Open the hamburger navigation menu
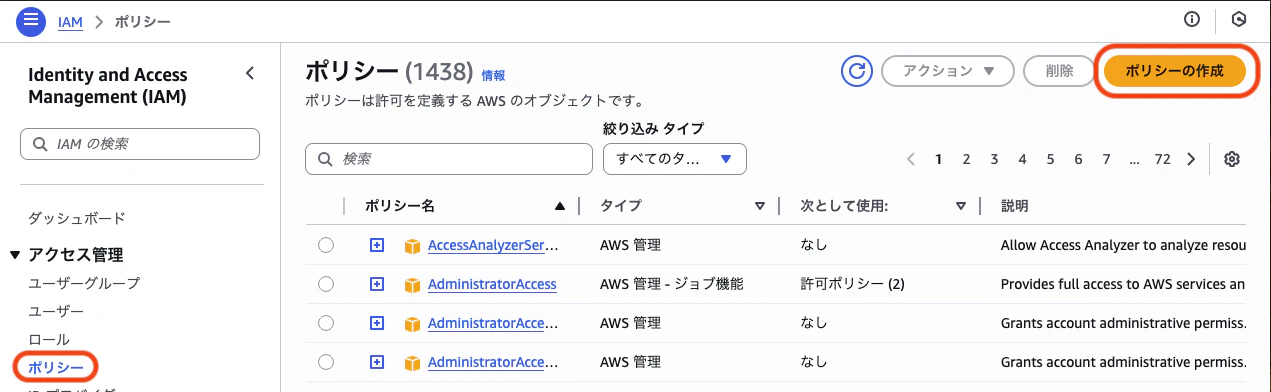The width and height of the screenshot is (1271, 392). click(x=32, y=20)
